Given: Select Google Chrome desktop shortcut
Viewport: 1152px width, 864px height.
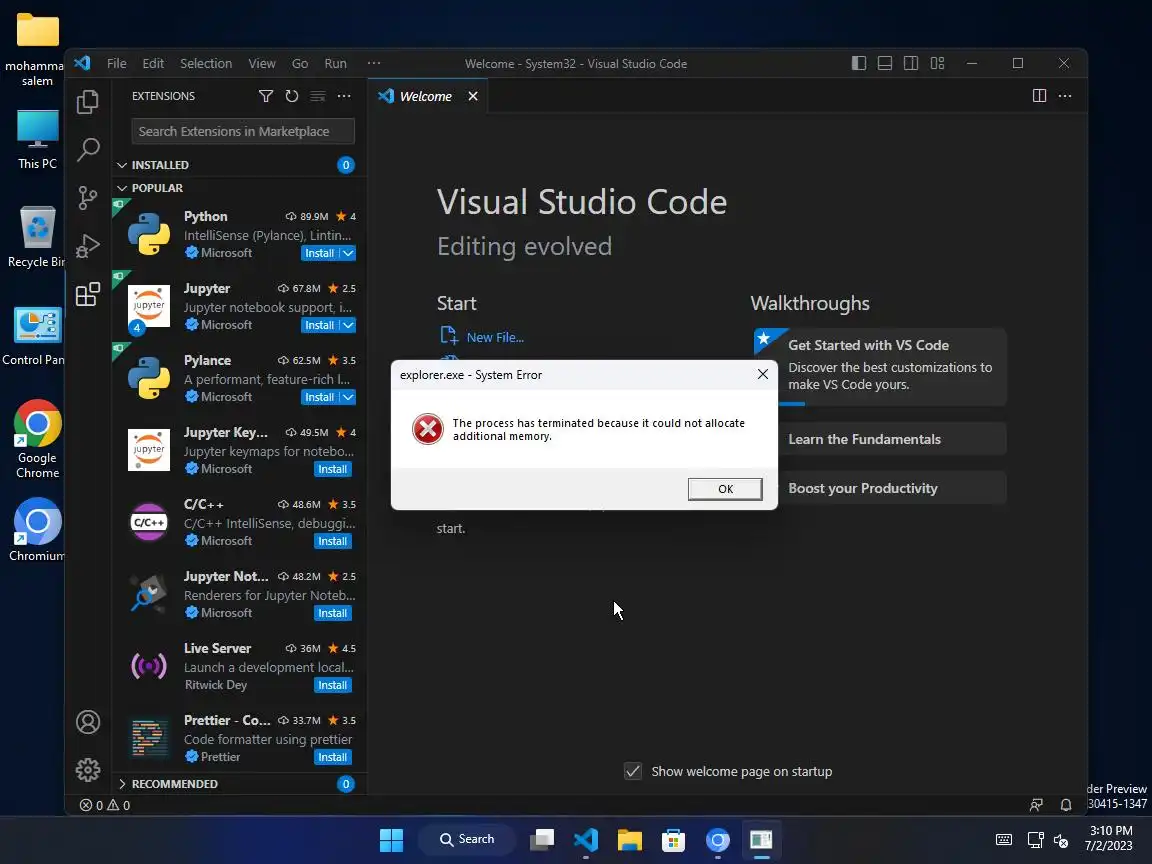Looking at the screenshot, I should point(37,439).
